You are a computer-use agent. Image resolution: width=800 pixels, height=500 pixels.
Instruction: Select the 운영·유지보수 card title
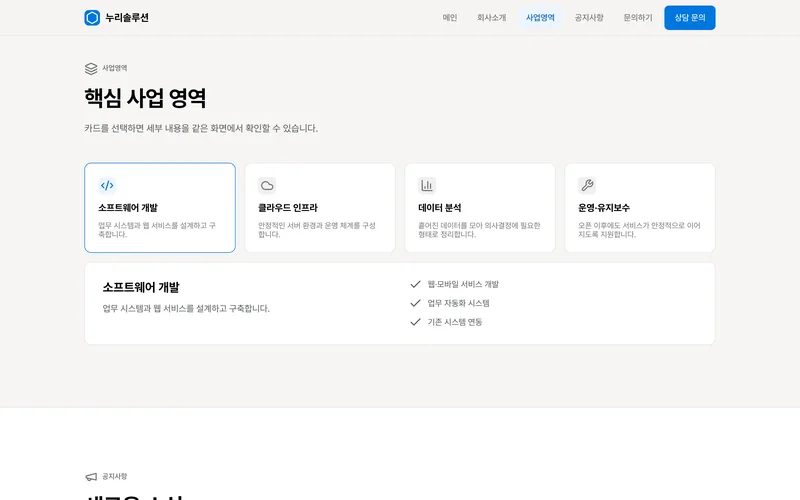604,208
